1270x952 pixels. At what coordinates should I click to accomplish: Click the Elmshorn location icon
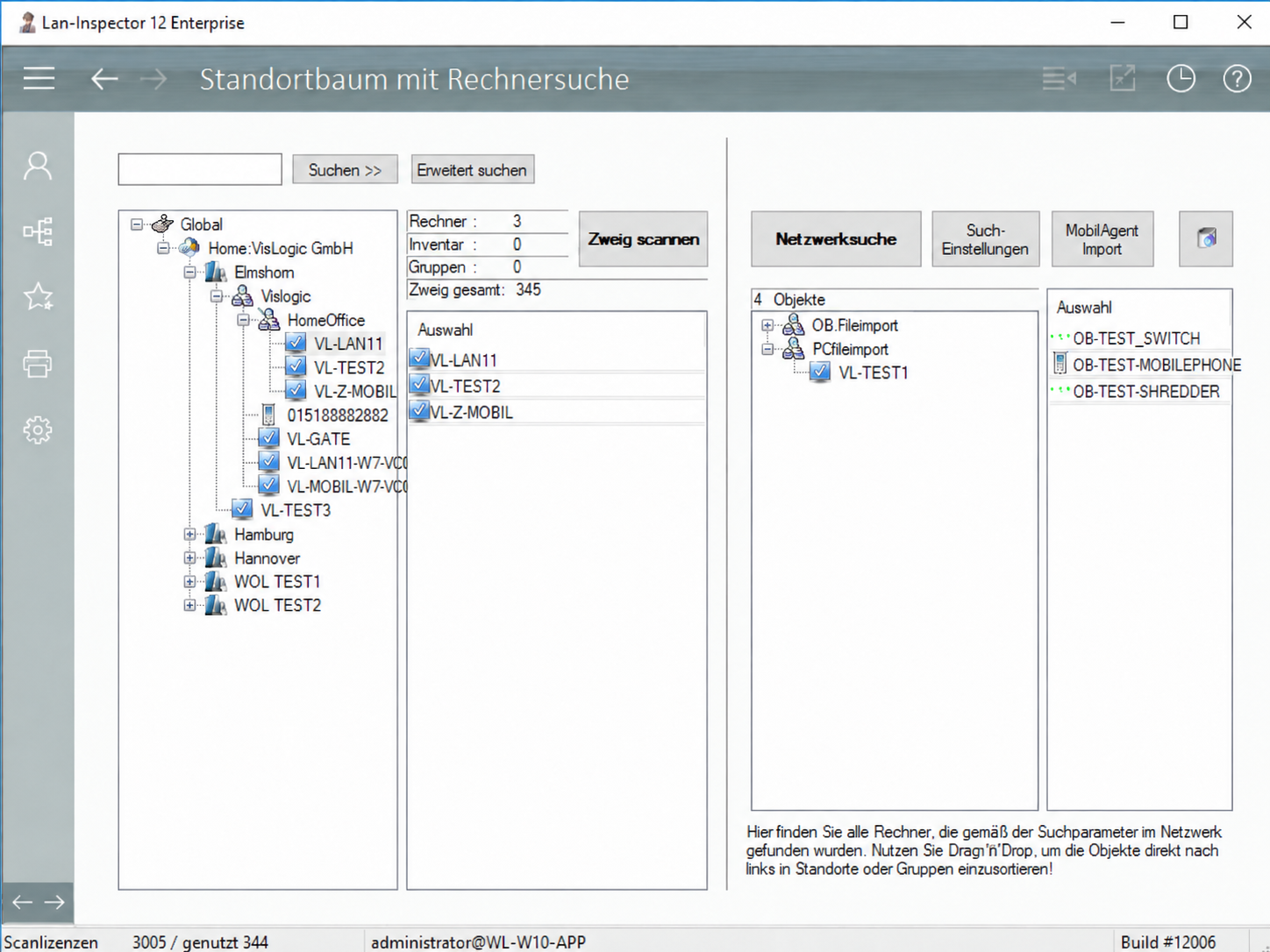216,272
